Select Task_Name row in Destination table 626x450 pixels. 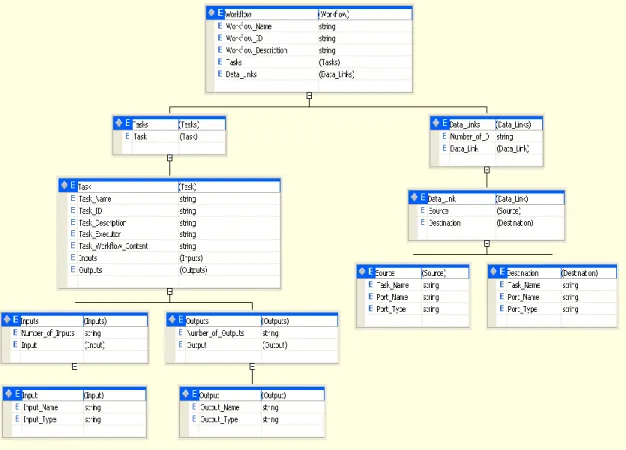point(557,285)
